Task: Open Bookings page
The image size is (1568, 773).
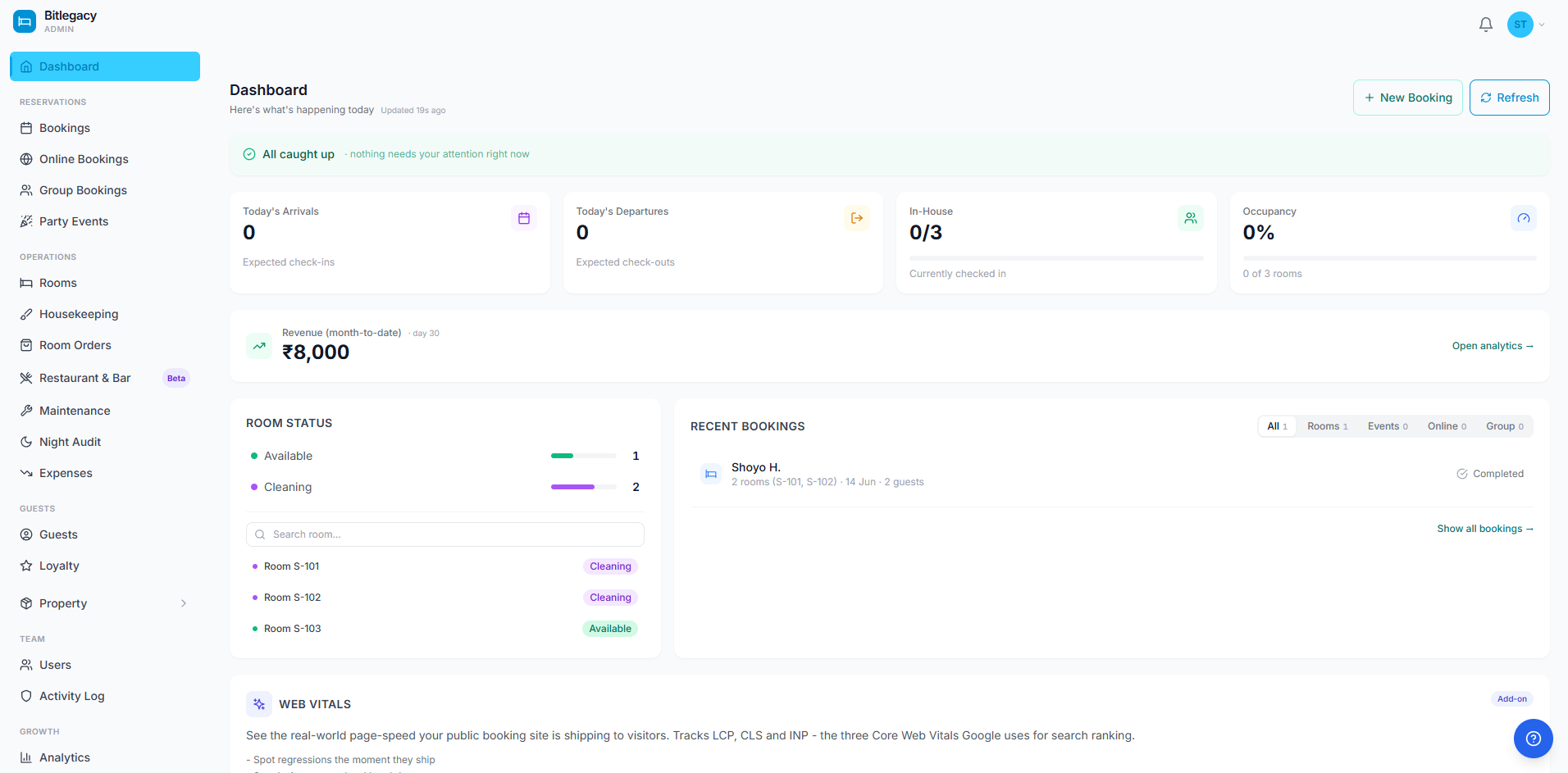Action: [x=105, y=128]
